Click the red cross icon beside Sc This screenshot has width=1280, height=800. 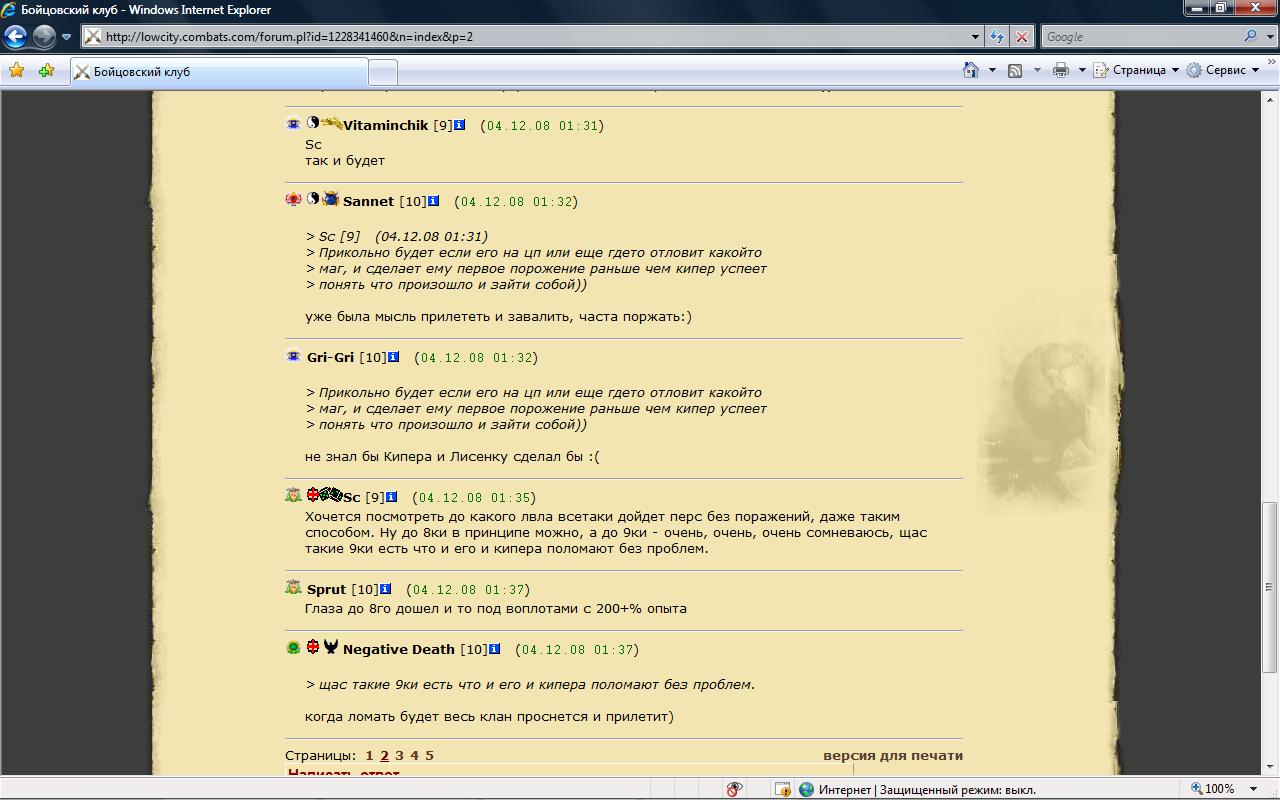[313, 494]
